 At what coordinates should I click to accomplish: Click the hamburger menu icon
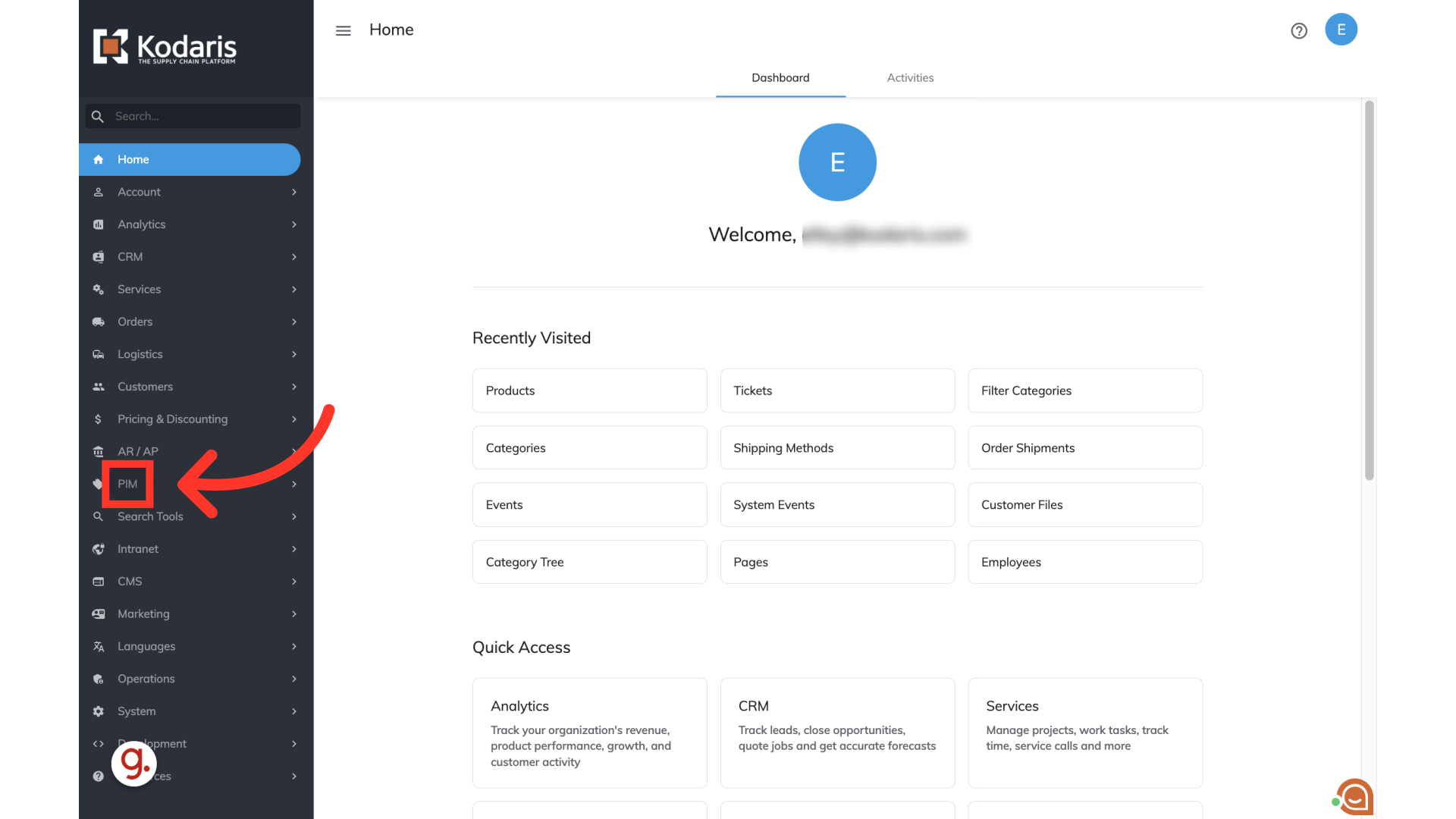[343, 30]
